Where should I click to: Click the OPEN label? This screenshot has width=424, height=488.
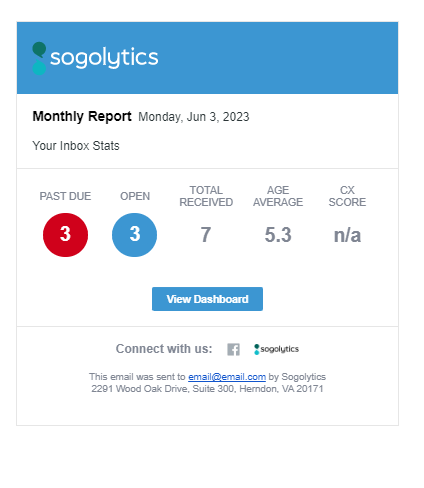[x=135, y=196]
